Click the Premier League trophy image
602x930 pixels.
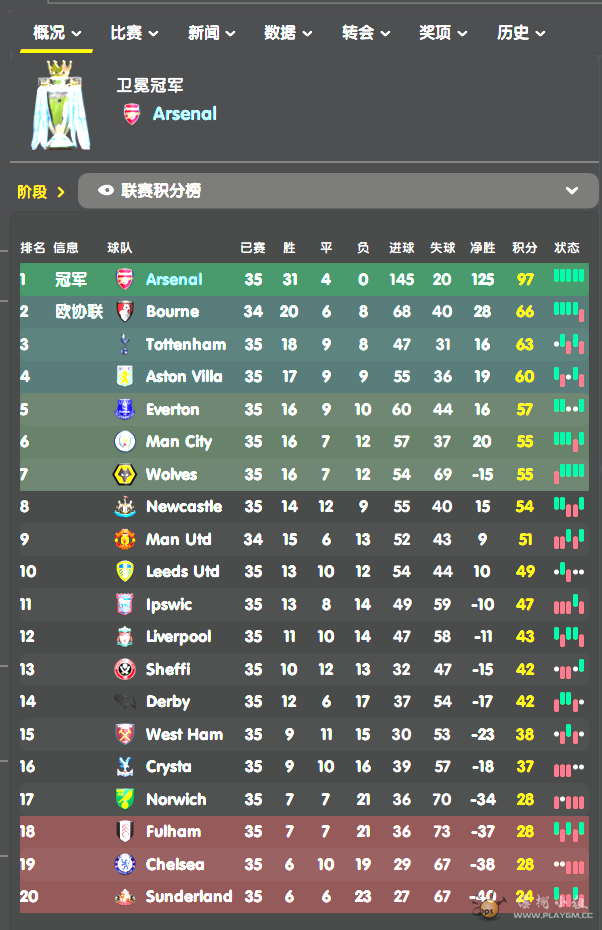[60, 105]
